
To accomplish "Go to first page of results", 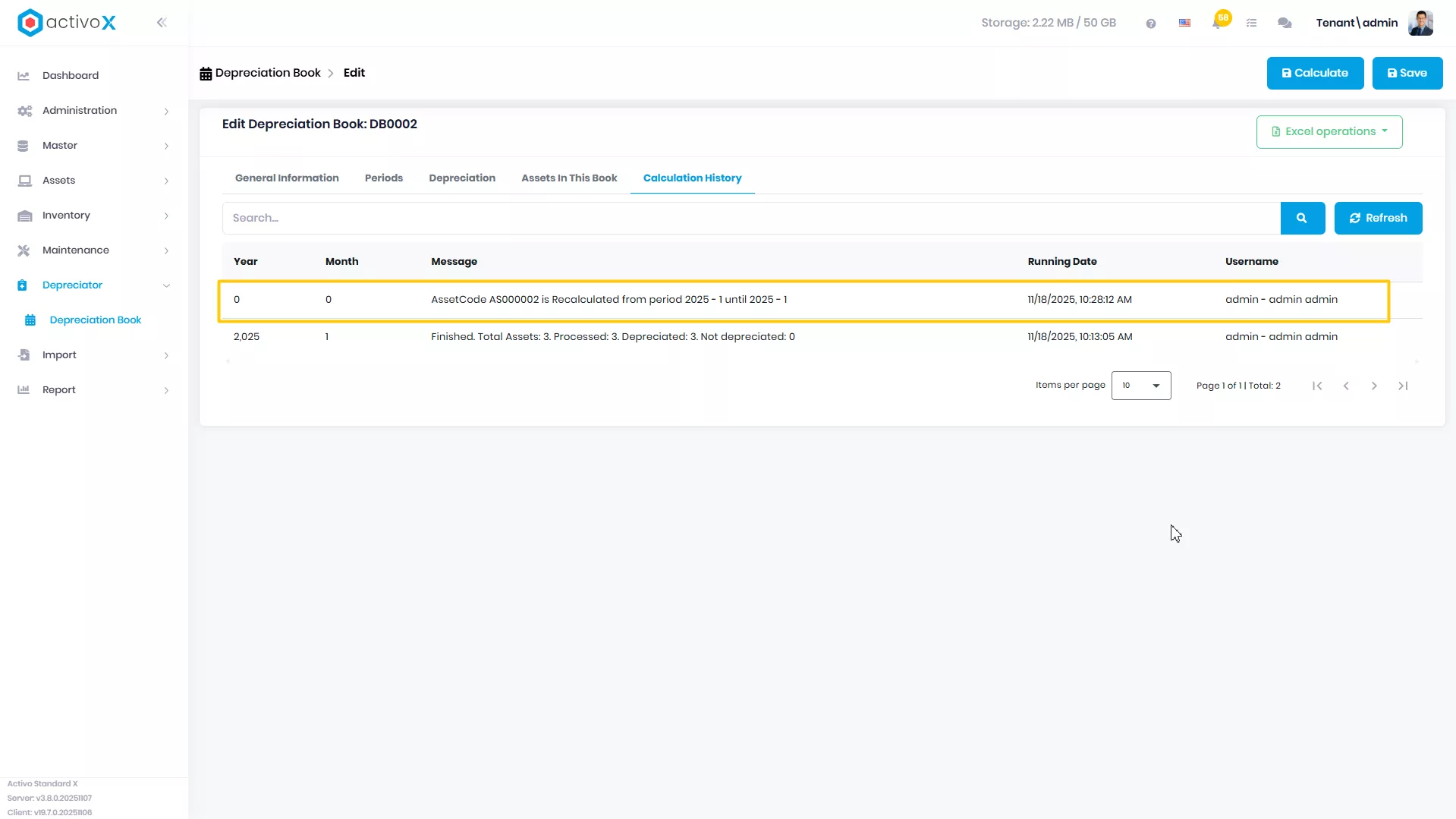I will point(1317,386).
